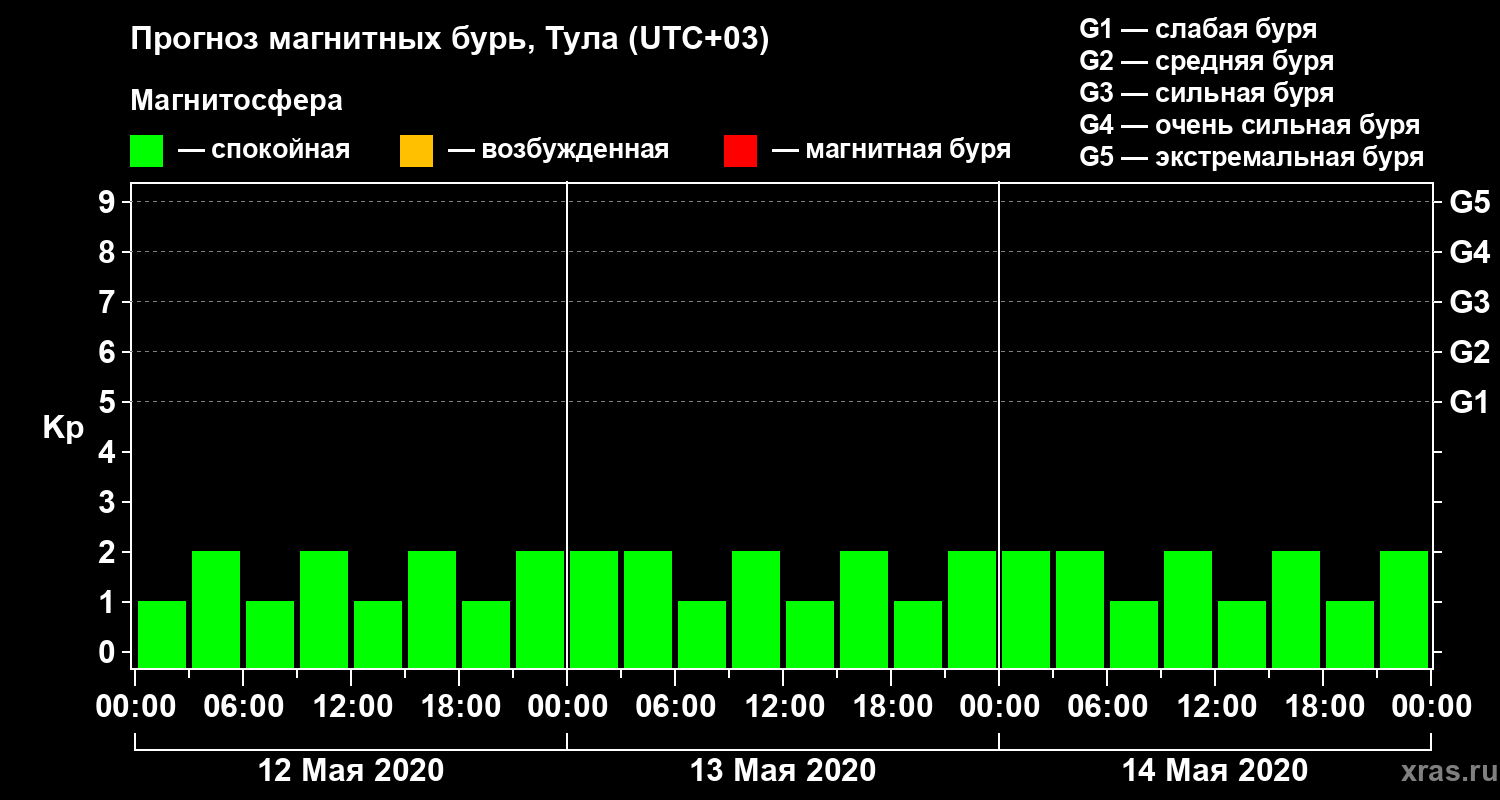Click the first Kp 2 bar of 13 Мая
This screenshot has height=800, width=1500.
tap(594, 609)
